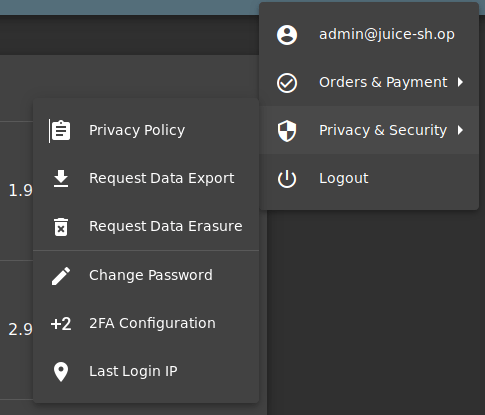The width and height of the screenshot is (485, 415).
Task: Click the trash icon for data erasure
Action: tap(61, 227)
